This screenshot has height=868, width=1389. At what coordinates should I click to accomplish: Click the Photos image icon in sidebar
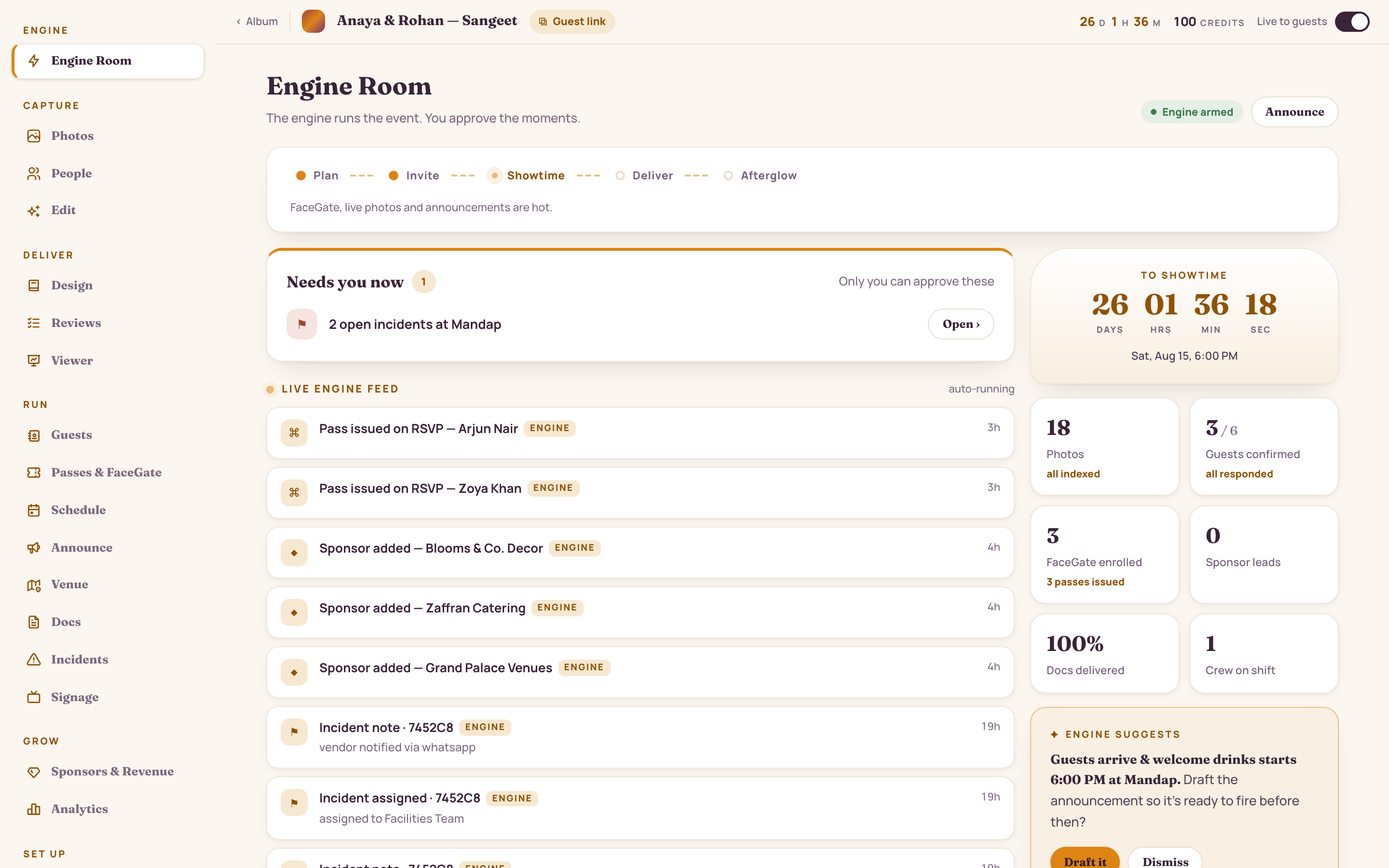[34, 136]
